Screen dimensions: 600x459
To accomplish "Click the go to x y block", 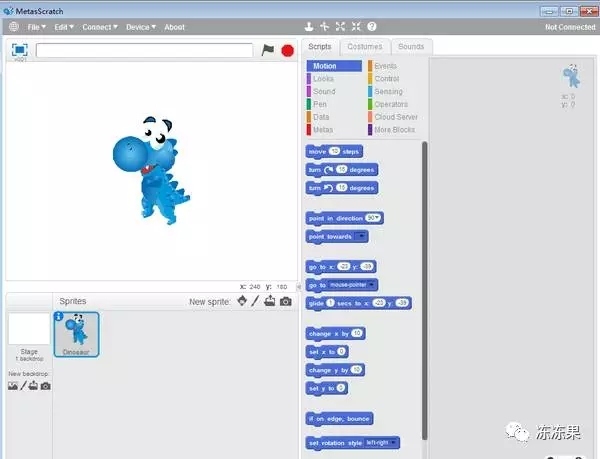I will pos(341,267).
